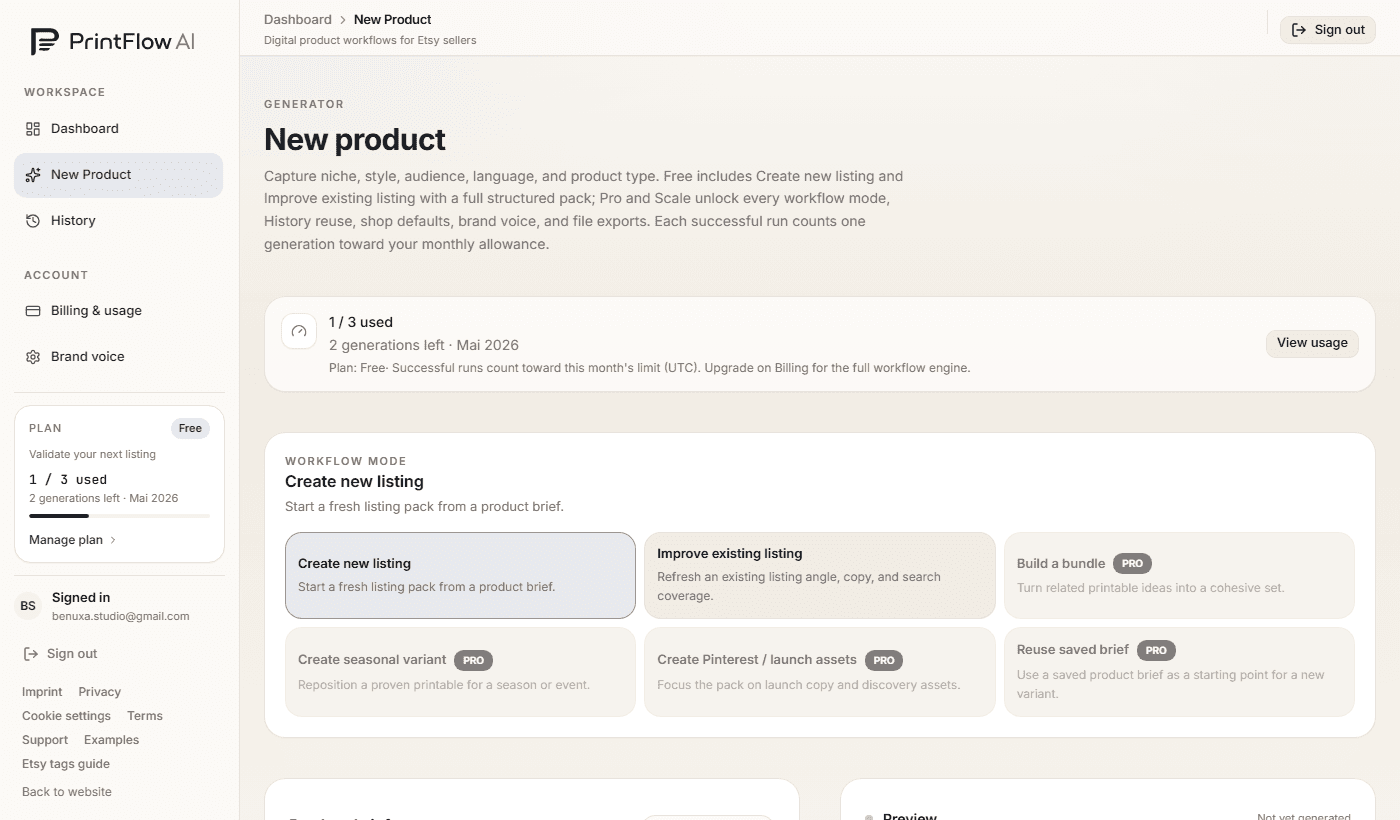Open Billing & usage page

tap(118, 311)
